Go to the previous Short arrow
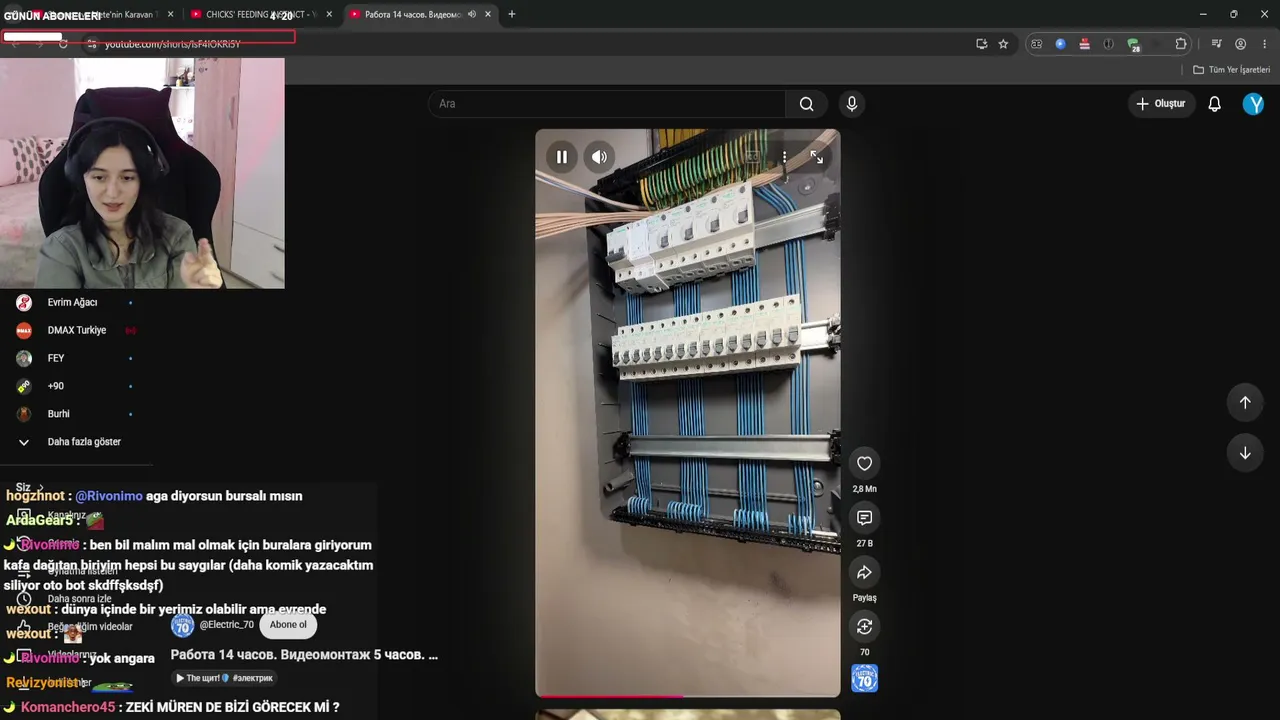The height and width of the screenshot is (720, 1280). pos(1245,402)
